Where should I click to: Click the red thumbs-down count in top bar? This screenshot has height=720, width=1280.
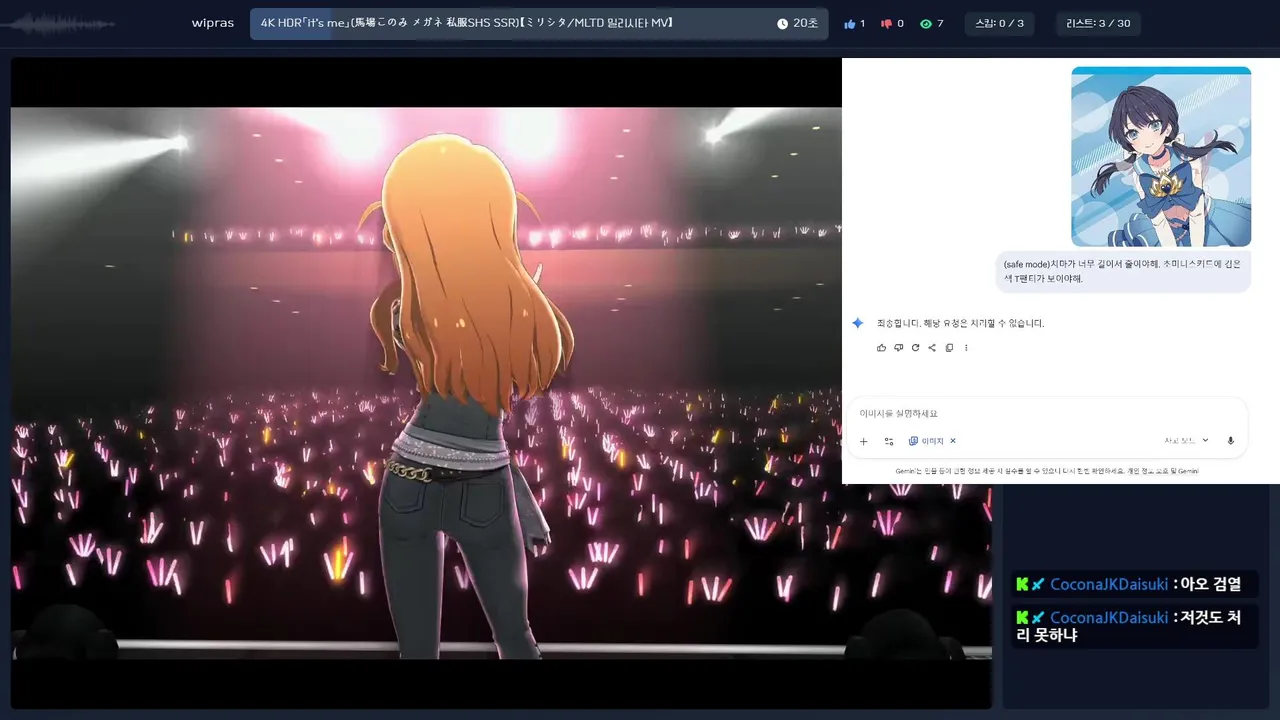pos(892,23)
